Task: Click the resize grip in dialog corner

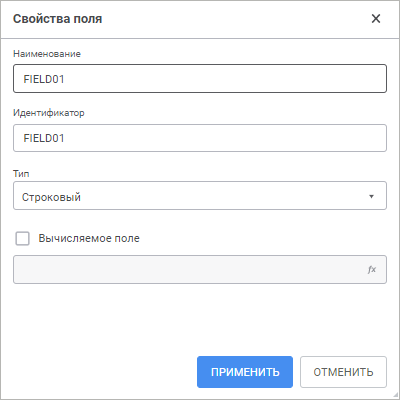Action: pyautogui.click(x=396, y=396)
